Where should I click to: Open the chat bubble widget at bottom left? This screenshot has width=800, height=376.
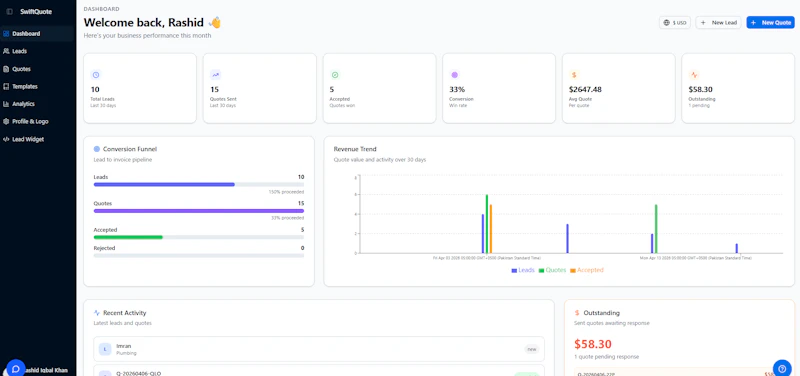[x=15, y=368]
